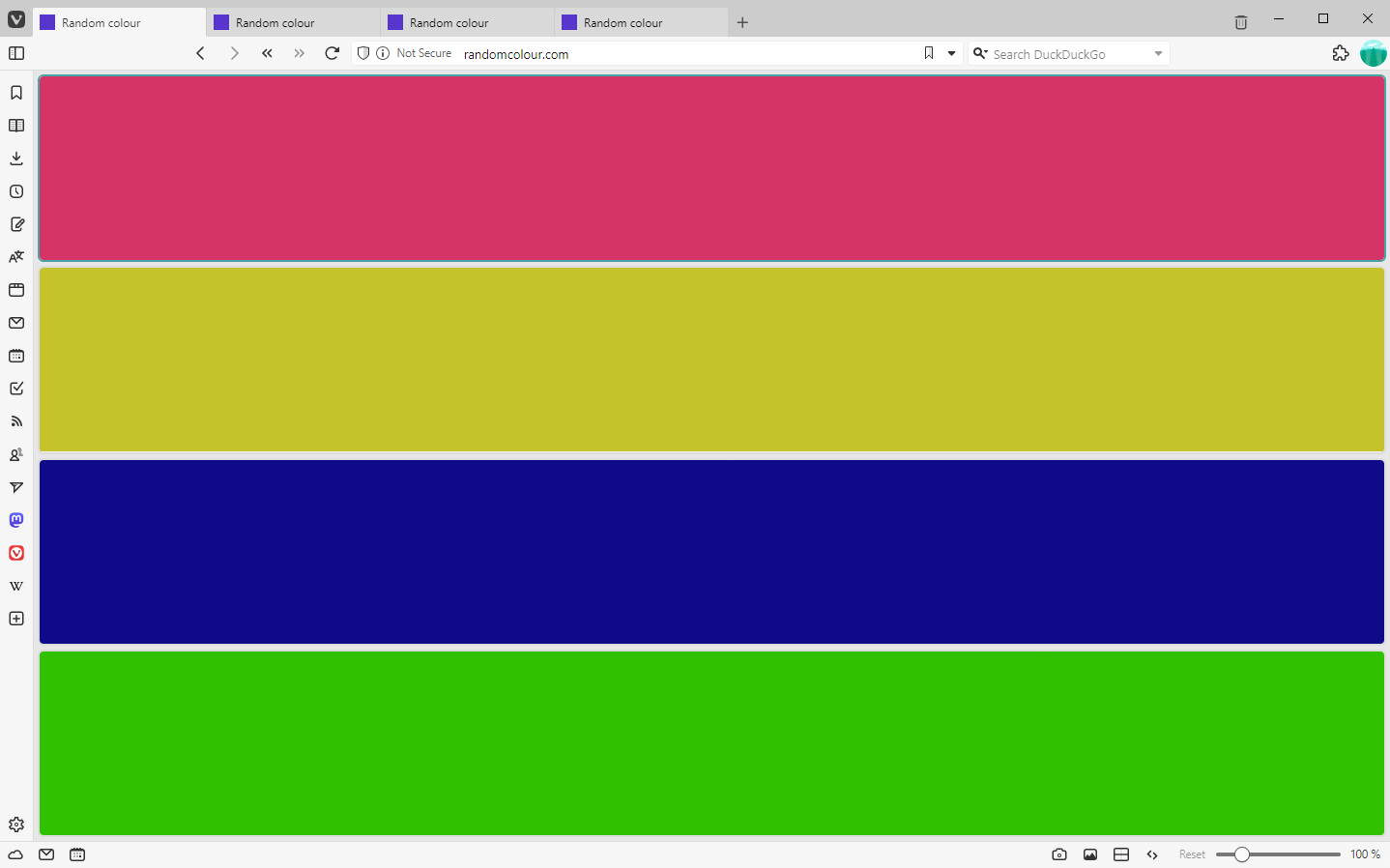Click the Rewind history button

[267, 53]
